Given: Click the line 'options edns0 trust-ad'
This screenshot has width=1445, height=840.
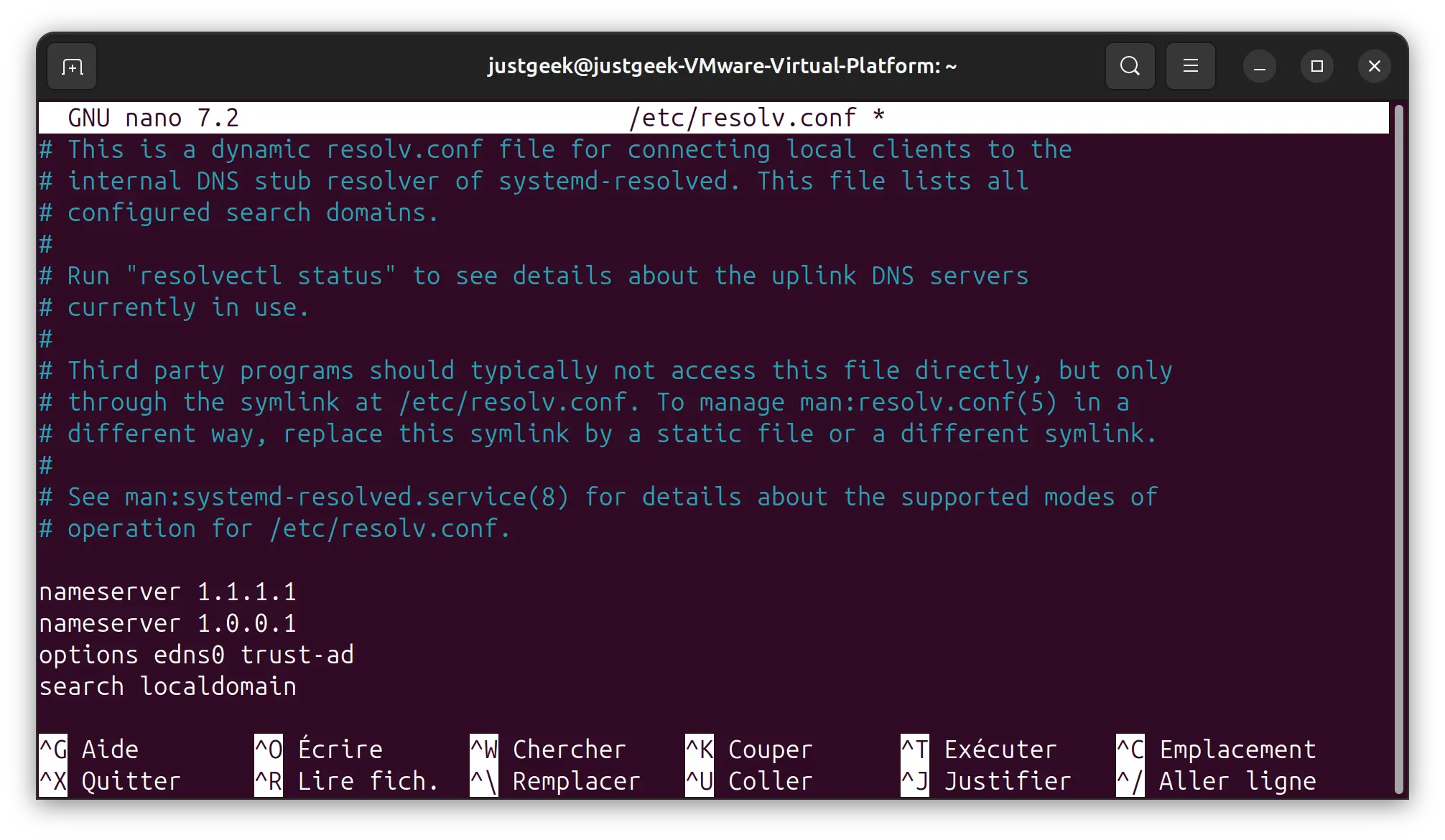Looking at the screenshot, I should point(196,655).
